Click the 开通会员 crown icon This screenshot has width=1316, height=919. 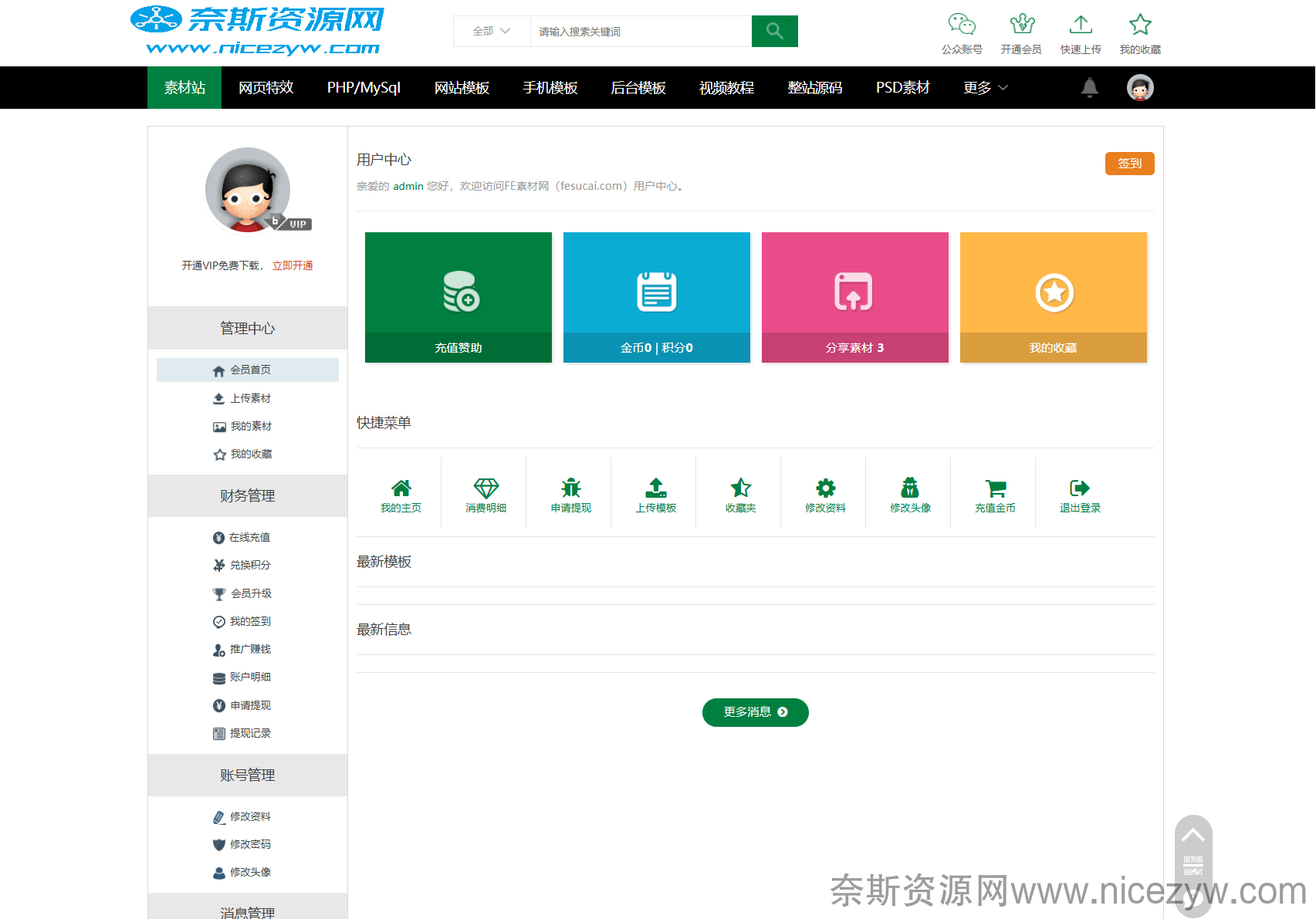tap(1021, 25)
